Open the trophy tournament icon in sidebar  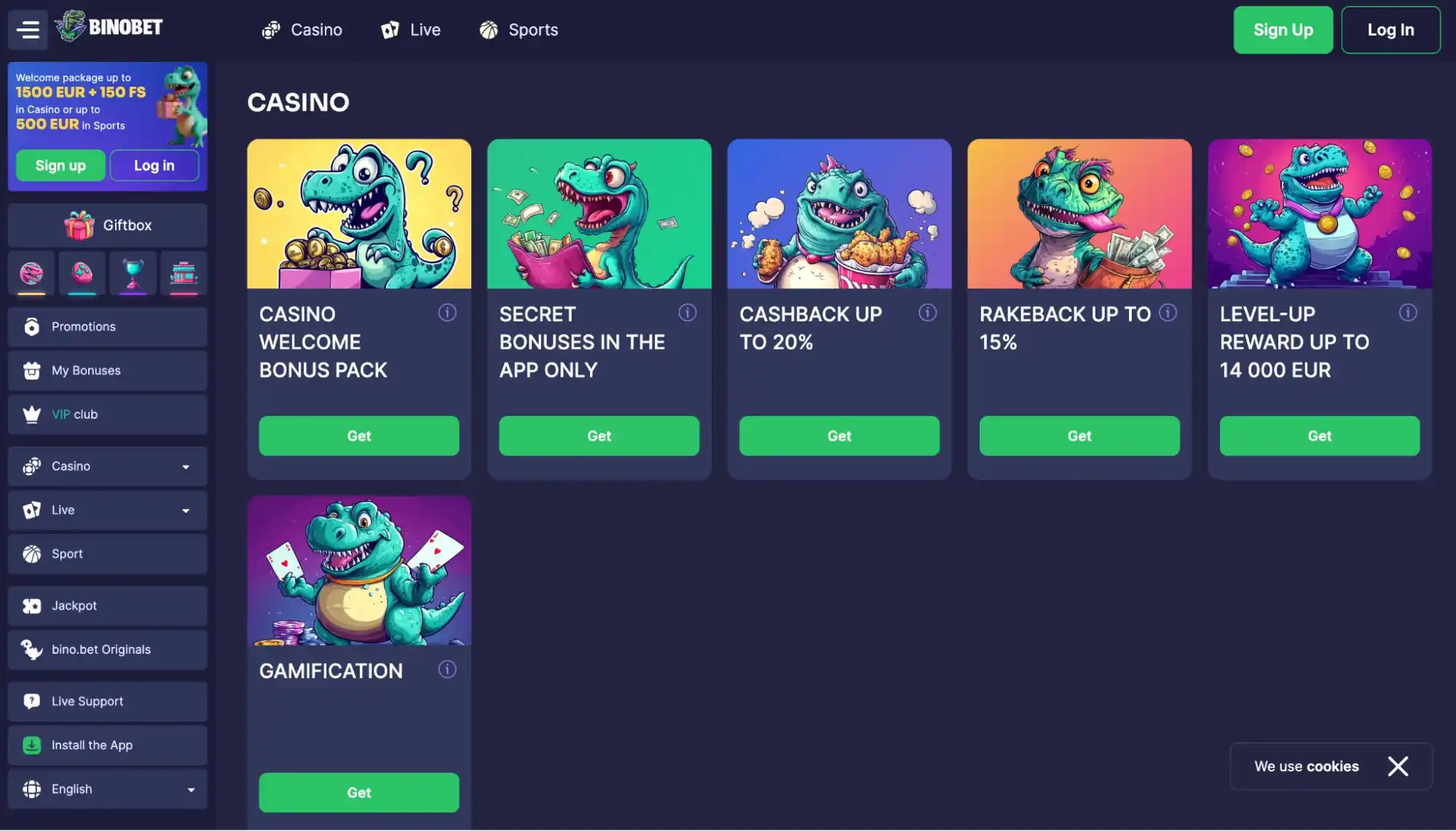[x=133, y=273]
